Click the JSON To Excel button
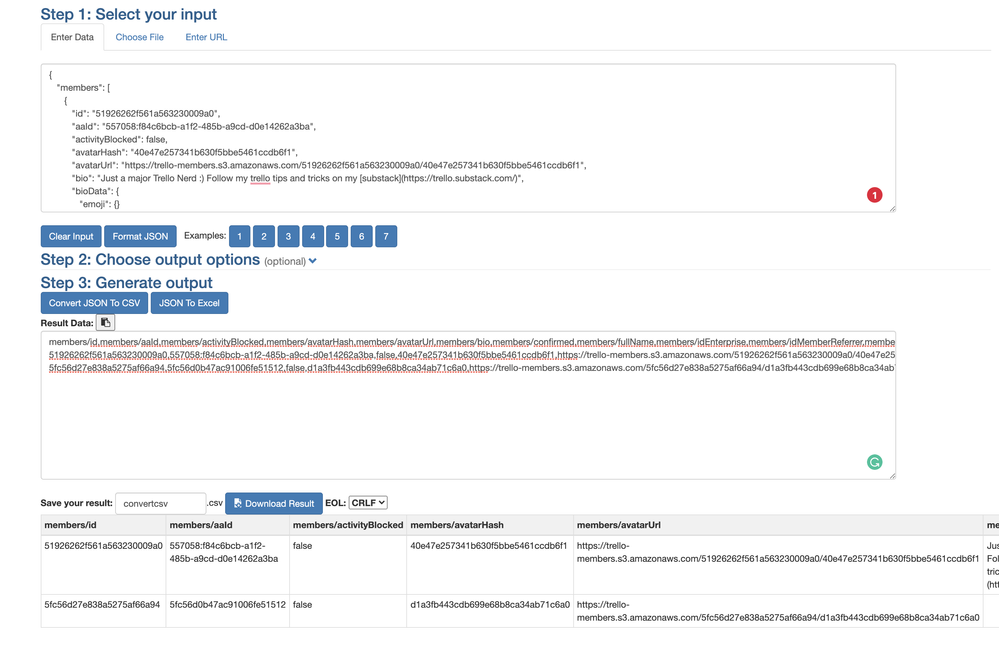The image size is (999, 657). coord(189,303)
